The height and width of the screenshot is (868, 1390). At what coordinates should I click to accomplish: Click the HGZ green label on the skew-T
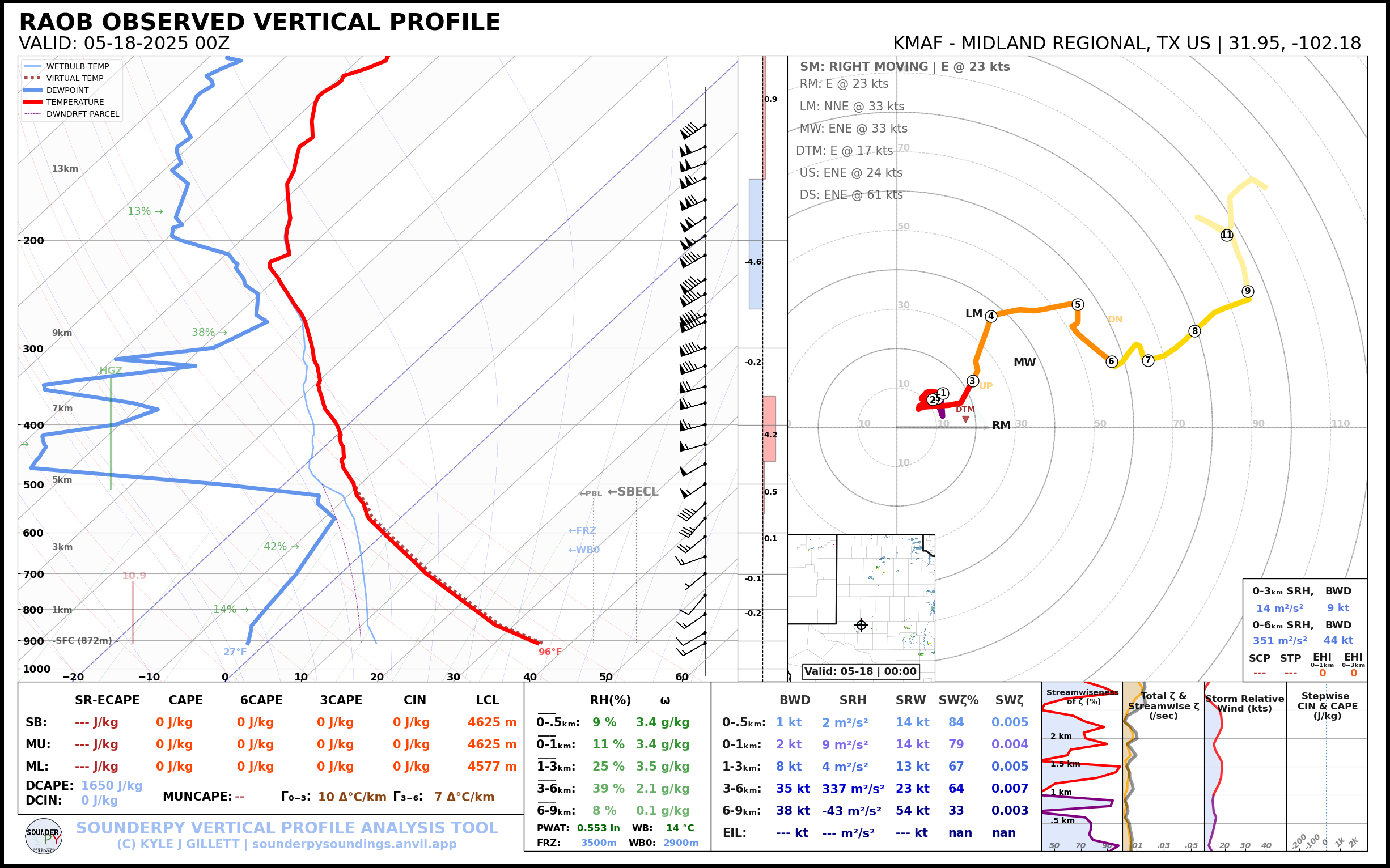click(111, 371)
